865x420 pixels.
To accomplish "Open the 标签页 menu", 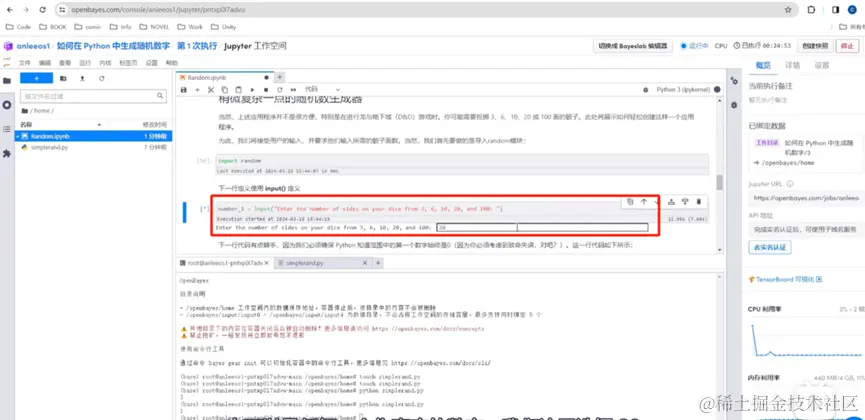I will (129, 63).
